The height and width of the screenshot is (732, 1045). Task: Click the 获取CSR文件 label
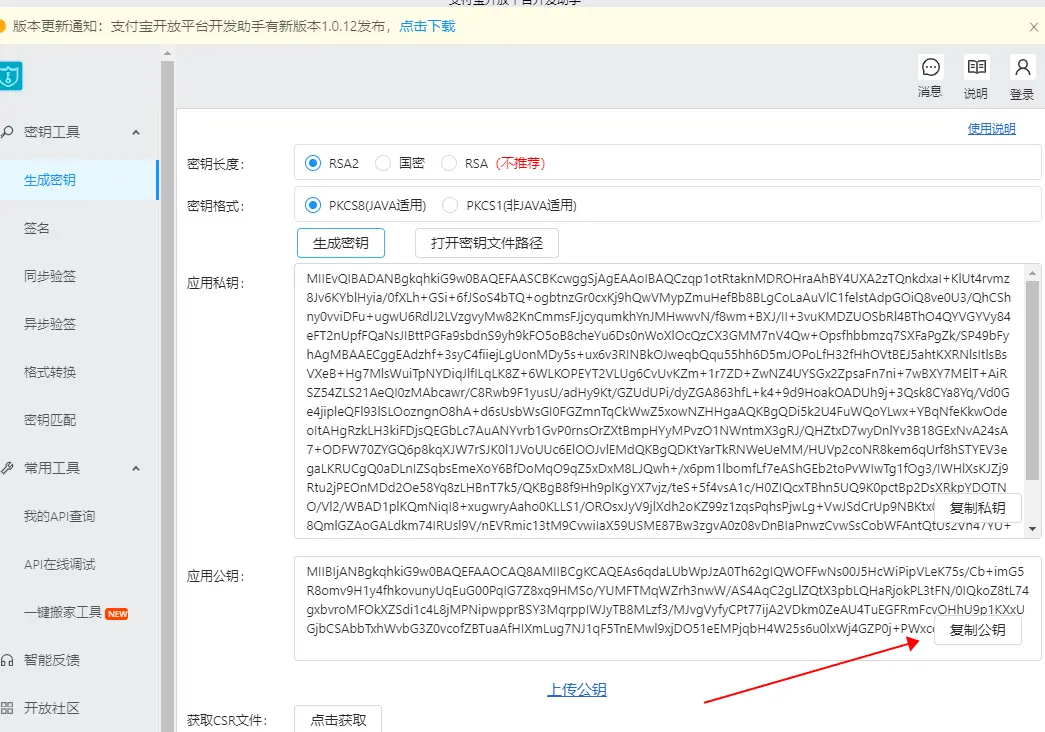[227, 720]
